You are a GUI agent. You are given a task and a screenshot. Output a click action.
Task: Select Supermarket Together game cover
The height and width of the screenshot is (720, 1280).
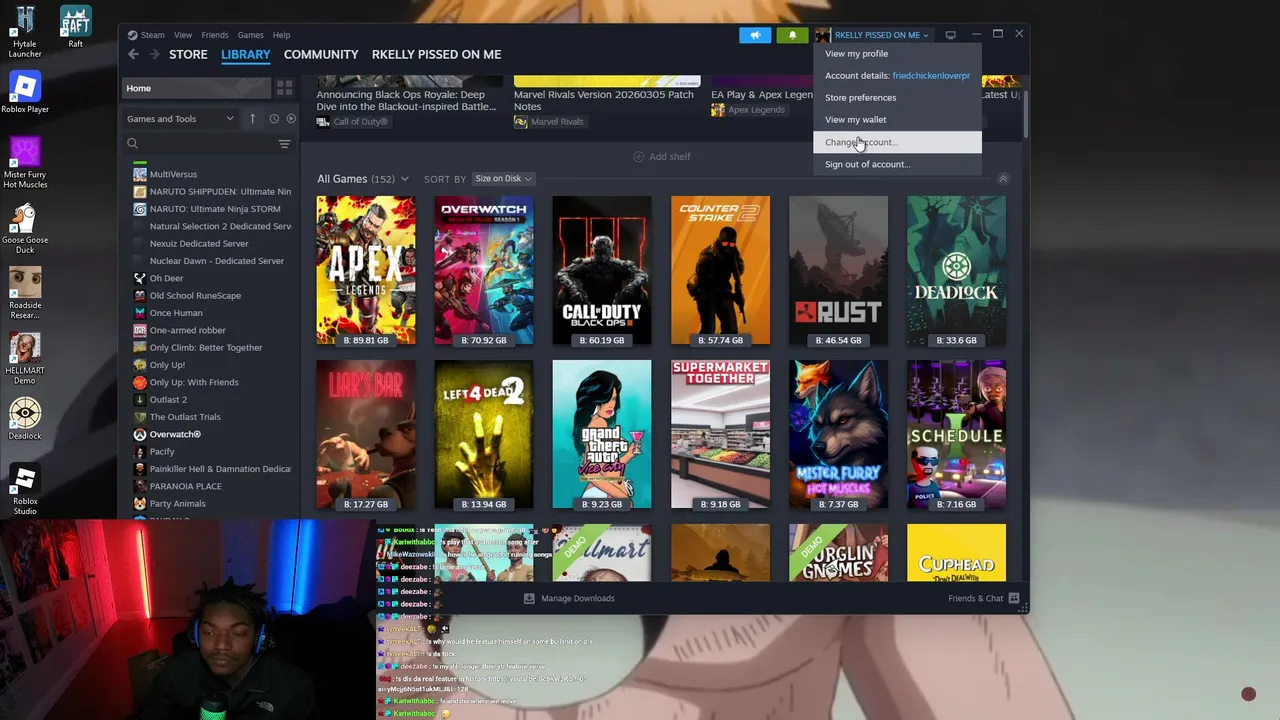tap(720, 435)
